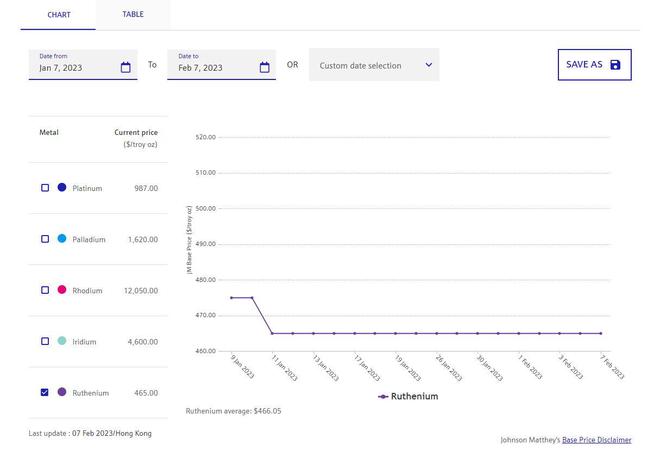Click the floppy disk save icon

(x=615, y=65)
